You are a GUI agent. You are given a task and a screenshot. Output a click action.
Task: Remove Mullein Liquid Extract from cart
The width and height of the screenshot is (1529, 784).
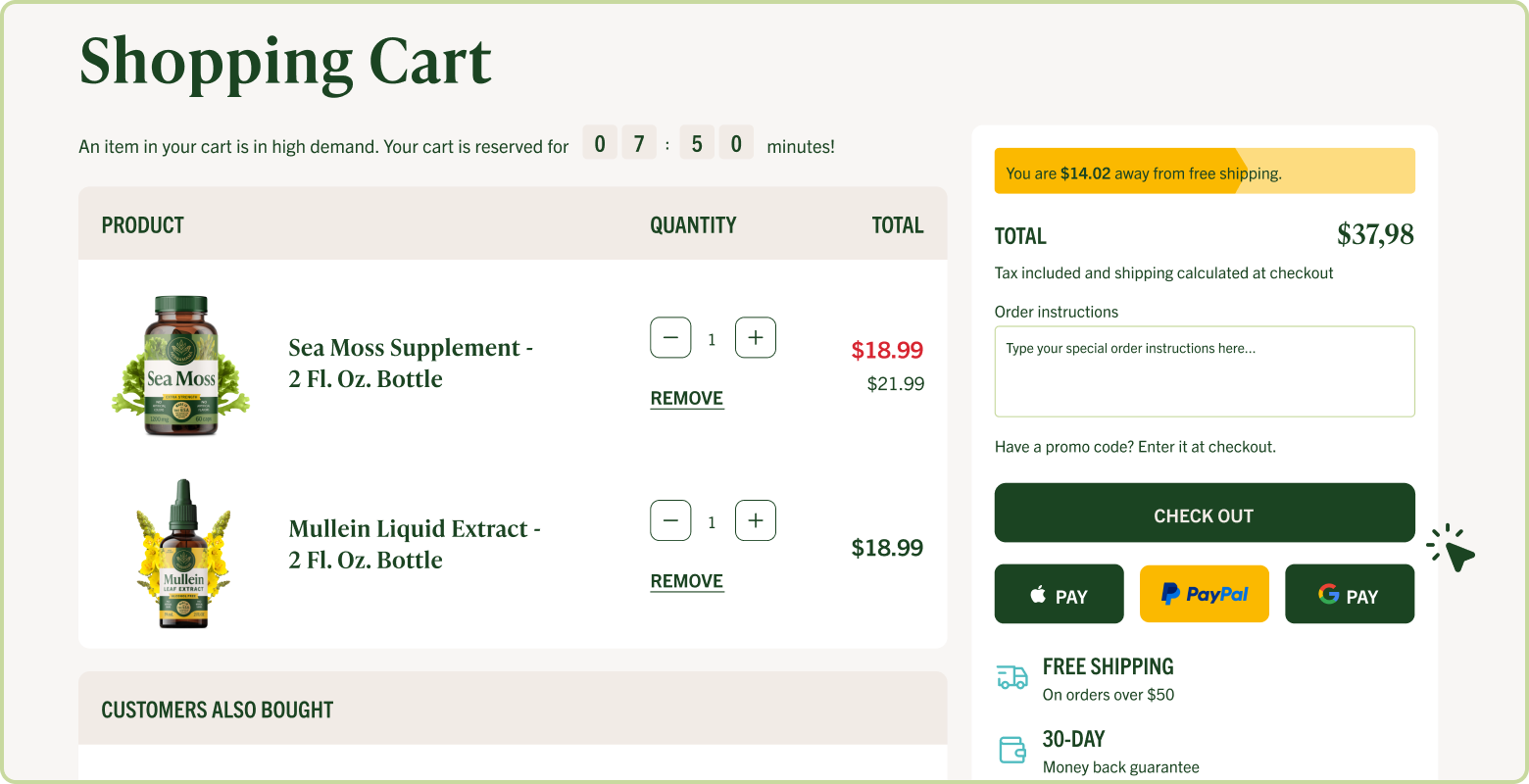687,581
